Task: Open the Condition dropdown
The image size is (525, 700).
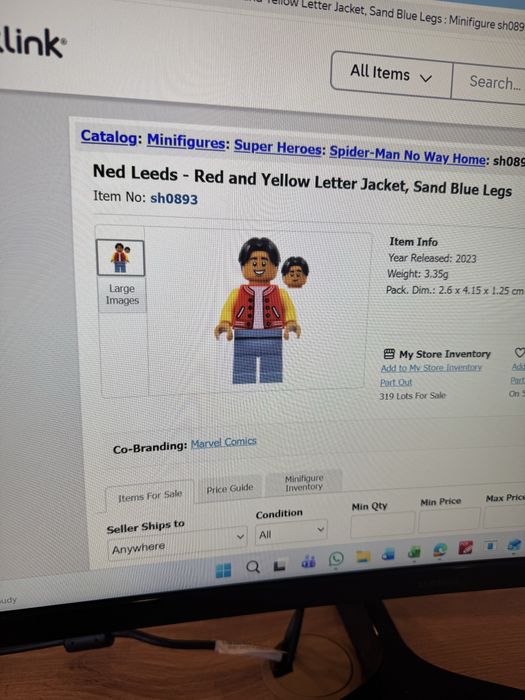Action: (x=291, y=532)
